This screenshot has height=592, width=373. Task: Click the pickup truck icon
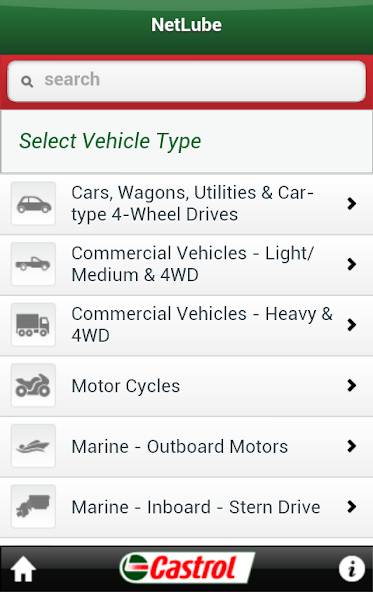(x=34, y=264)
